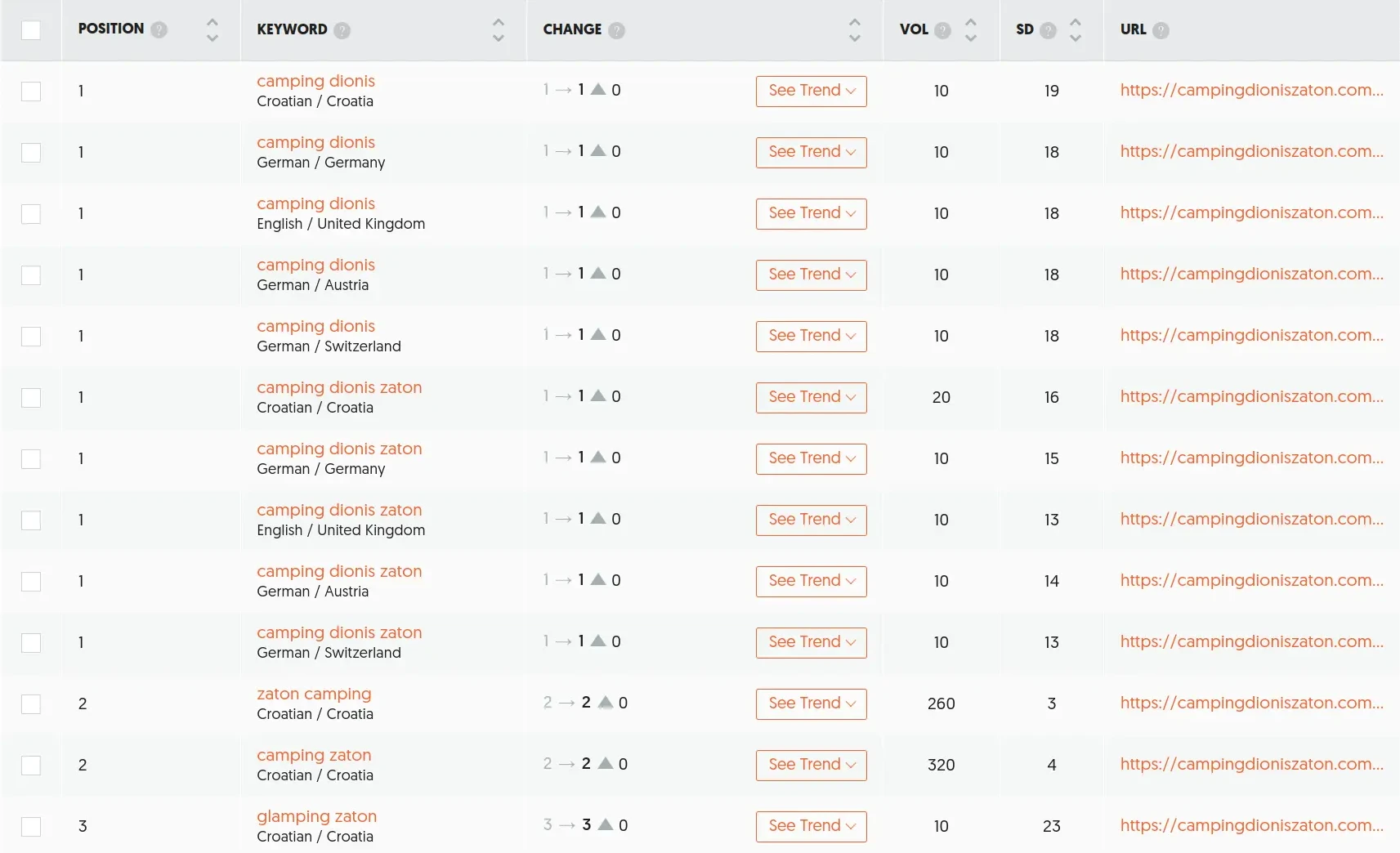Expand See Trend for glamping zaton
1400x853 pixels.
(811, 826)
